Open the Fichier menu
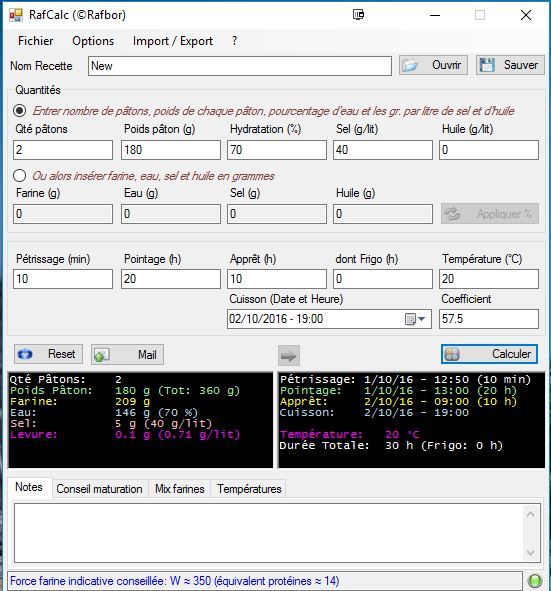Image resolution: width=551 pixels, height=591 pixels. pyautogui.click(x=35, y=41)
